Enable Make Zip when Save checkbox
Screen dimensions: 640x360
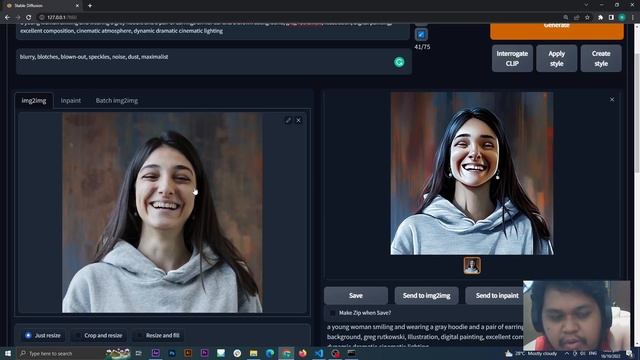point(333,313)
